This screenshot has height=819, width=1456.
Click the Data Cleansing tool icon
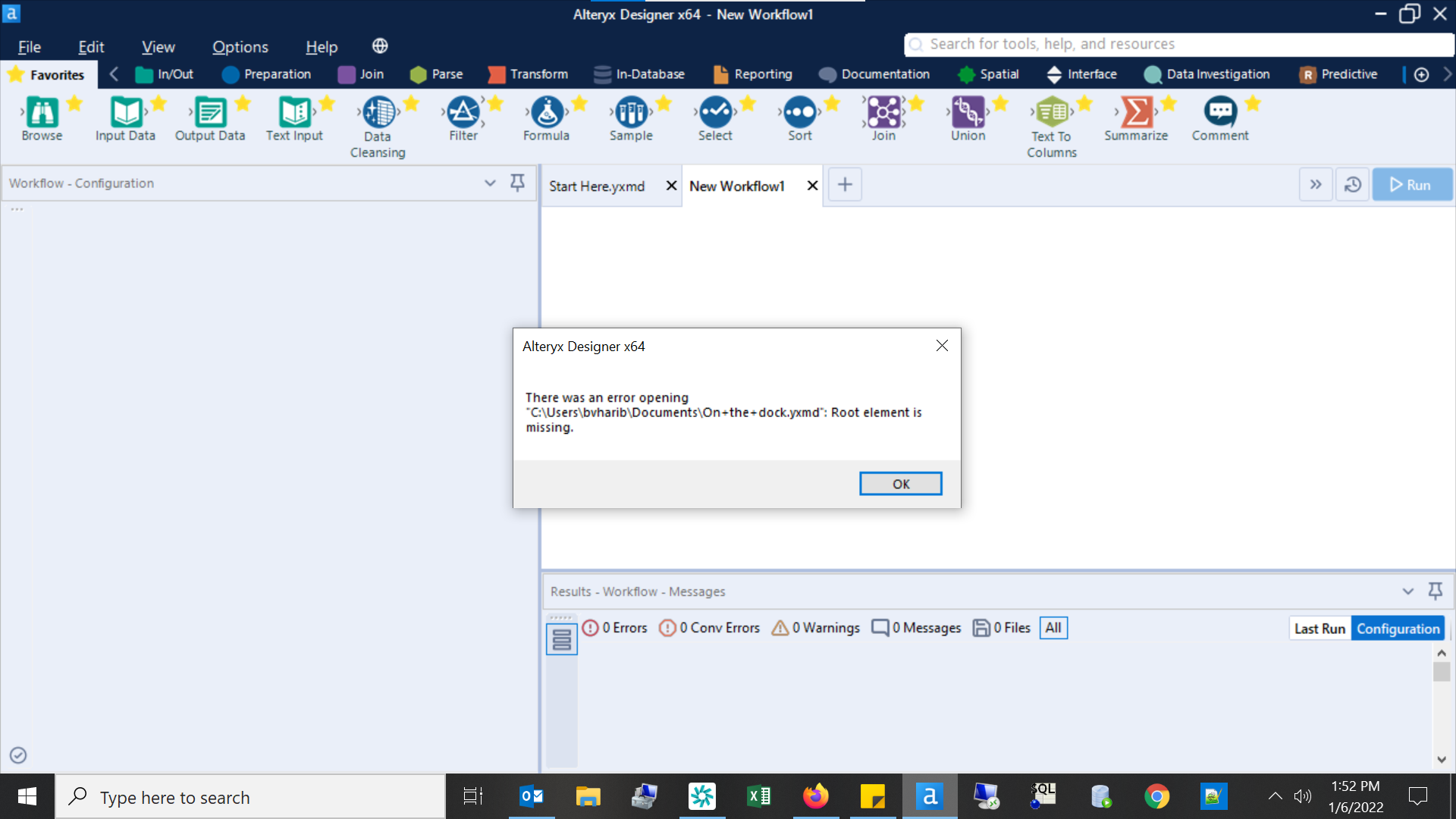pyautogui.click(x=378, y=113)
